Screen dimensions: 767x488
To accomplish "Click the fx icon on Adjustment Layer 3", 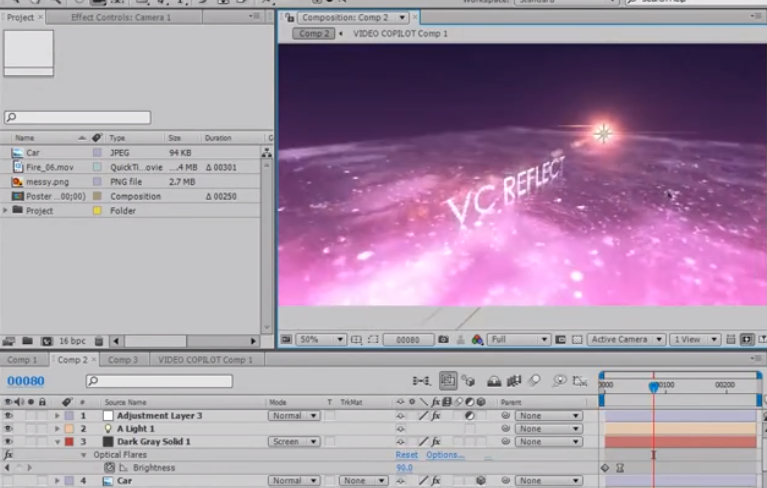I will [x=435, y=416].
